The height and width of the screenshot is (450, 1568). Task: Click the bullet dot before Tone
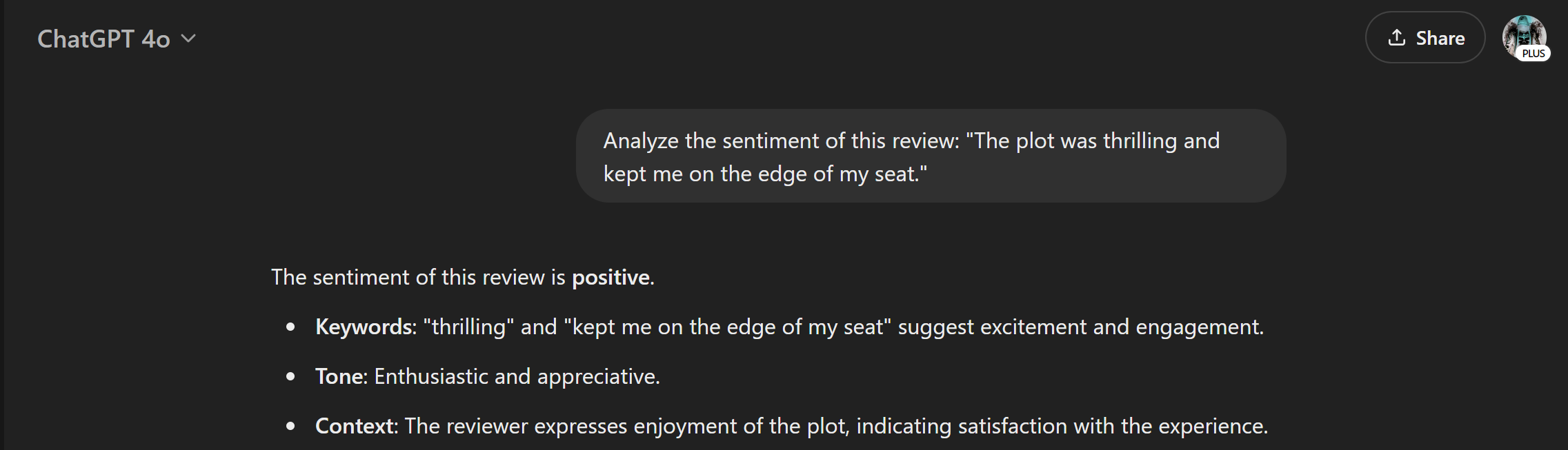[x=290, y=377]
